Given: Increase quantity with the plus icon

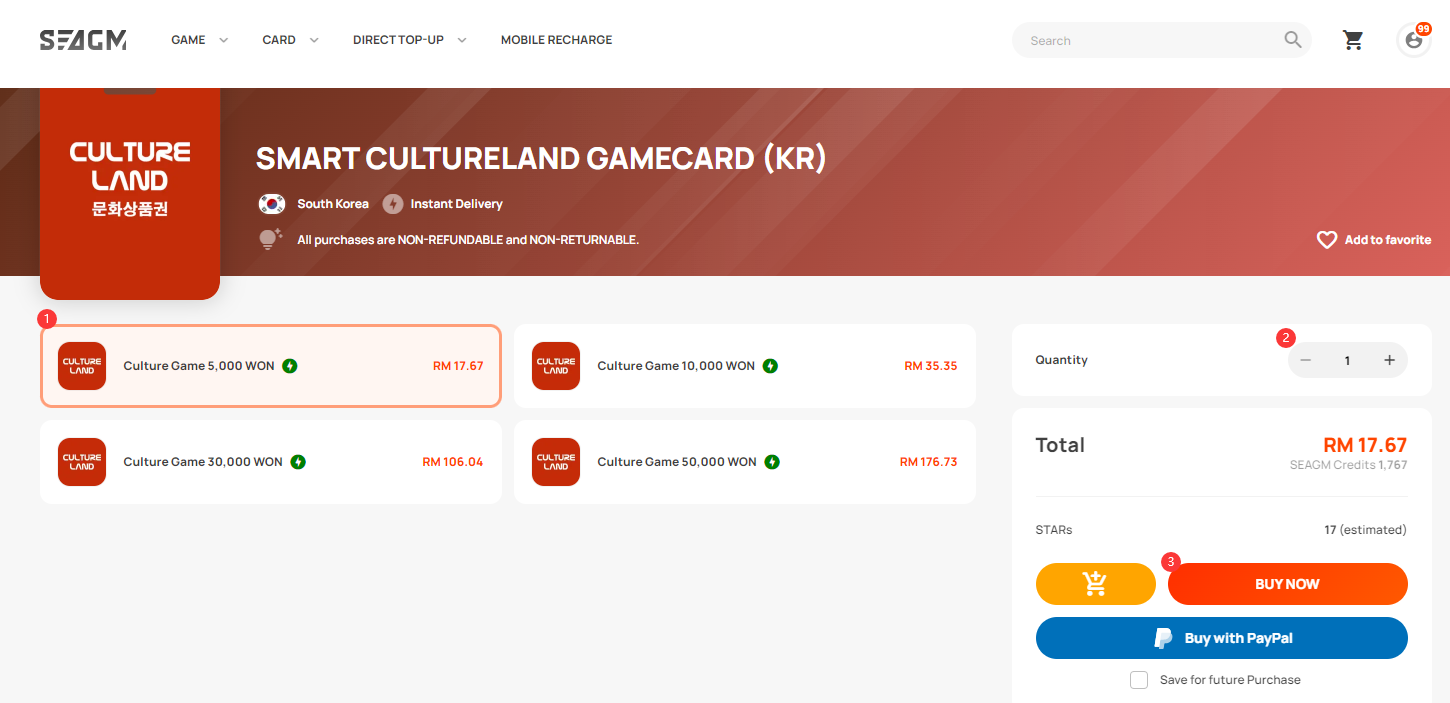Looking at the screenshot, I should pos(1389,360).
